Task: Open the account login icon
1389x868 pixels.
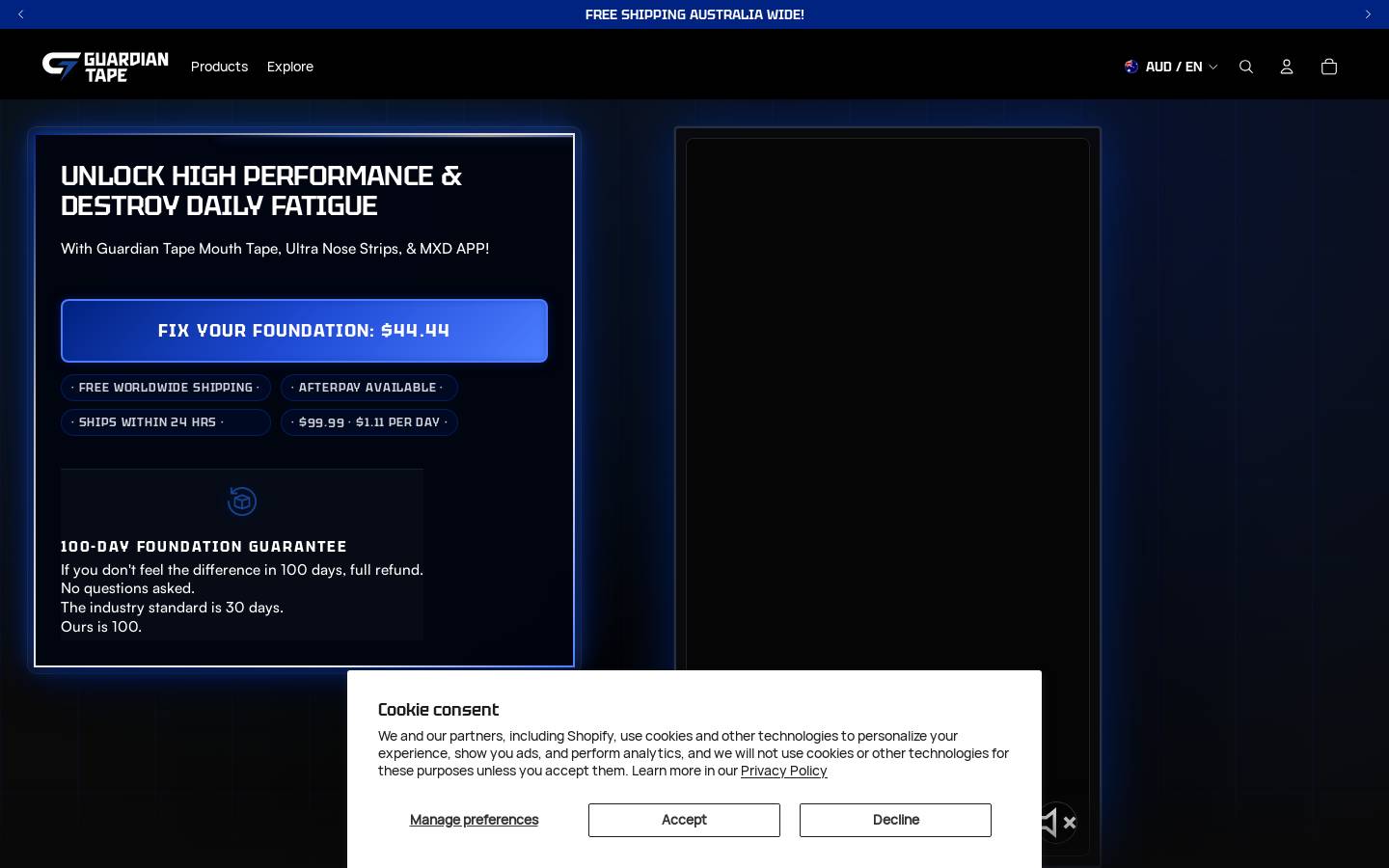Action: [x=1287, y=67]
